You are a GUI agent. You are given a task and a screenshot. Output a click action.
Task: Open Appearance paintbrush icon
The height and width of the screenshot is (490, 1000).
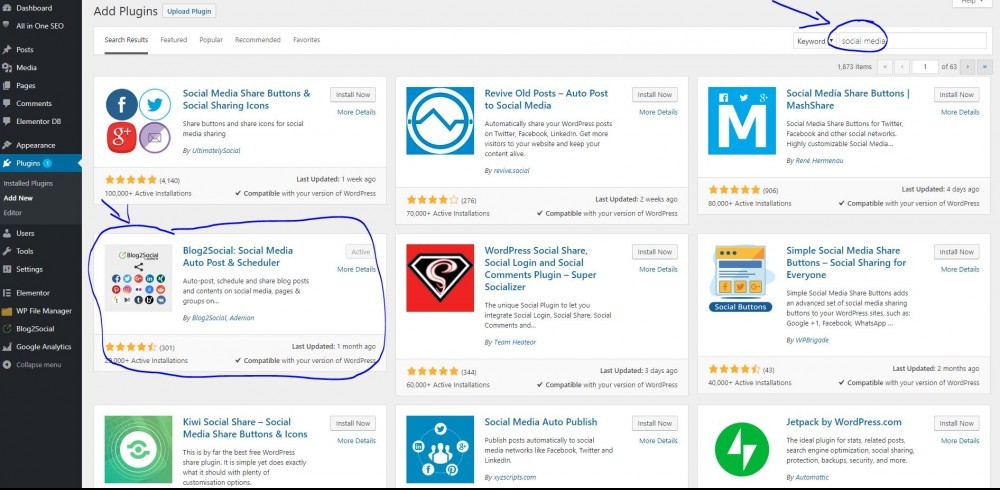tap(6, 145)
